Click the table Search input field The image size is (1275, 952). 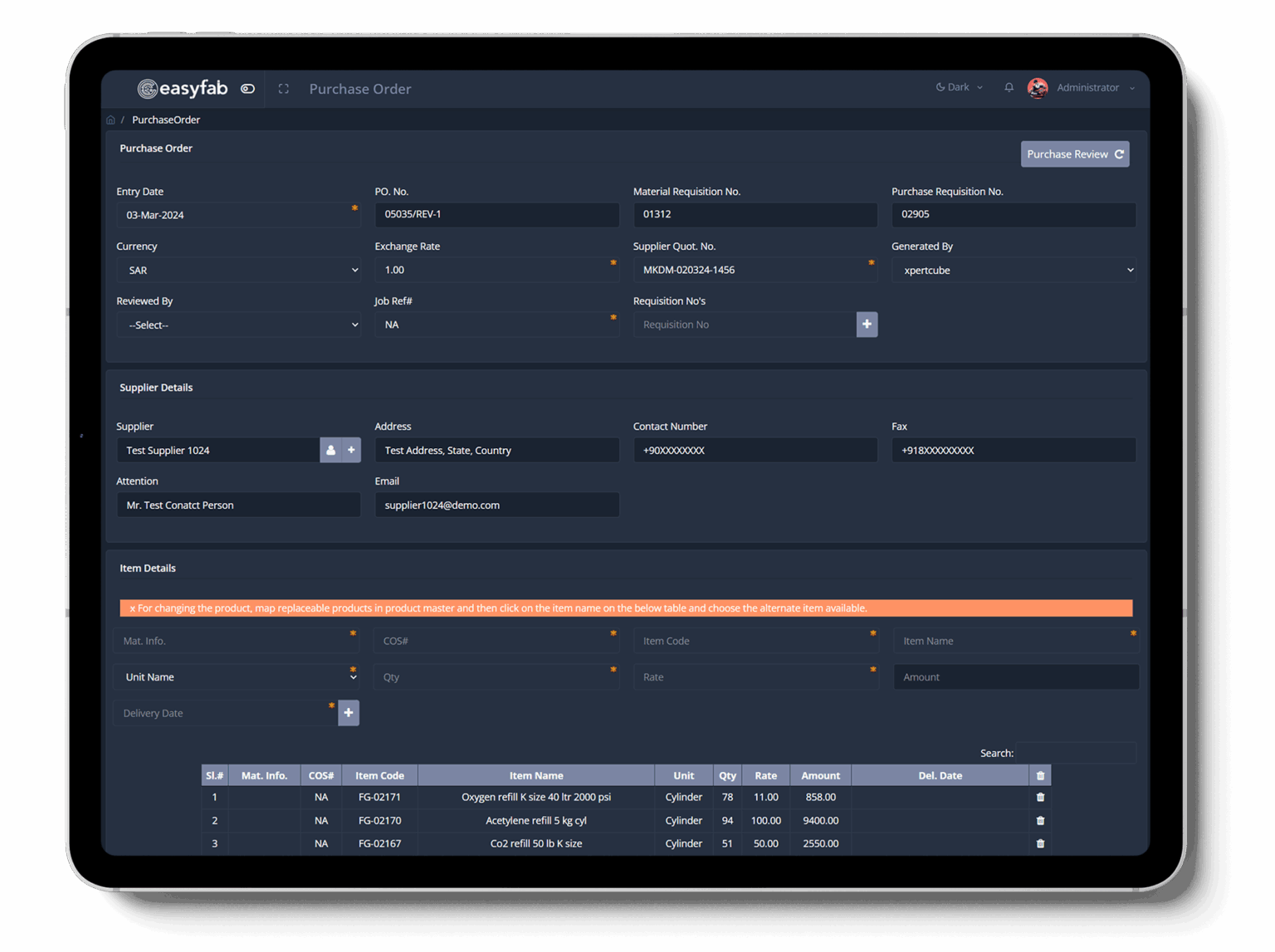(1076, 753)
